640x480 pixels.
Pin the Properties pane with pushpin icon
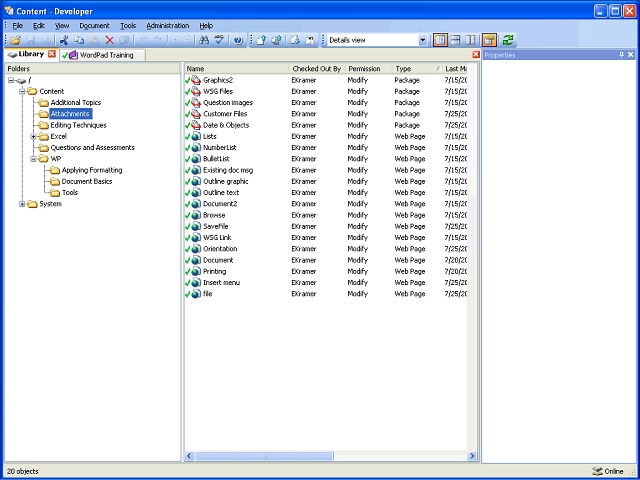622,55
